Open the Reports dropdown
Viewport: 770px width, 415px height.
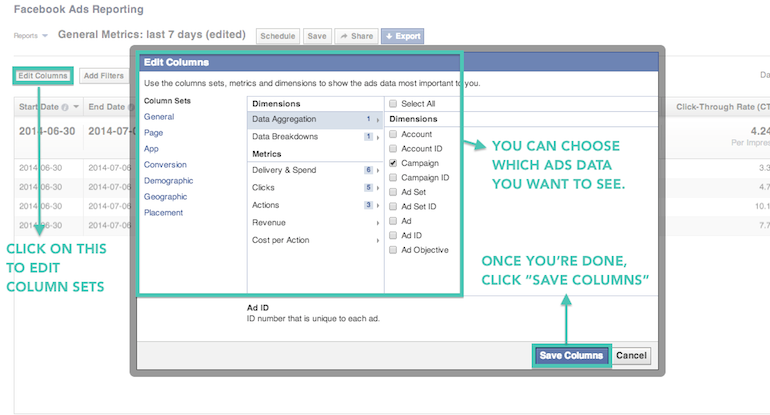pyautogui.click(x=30, y=35)
